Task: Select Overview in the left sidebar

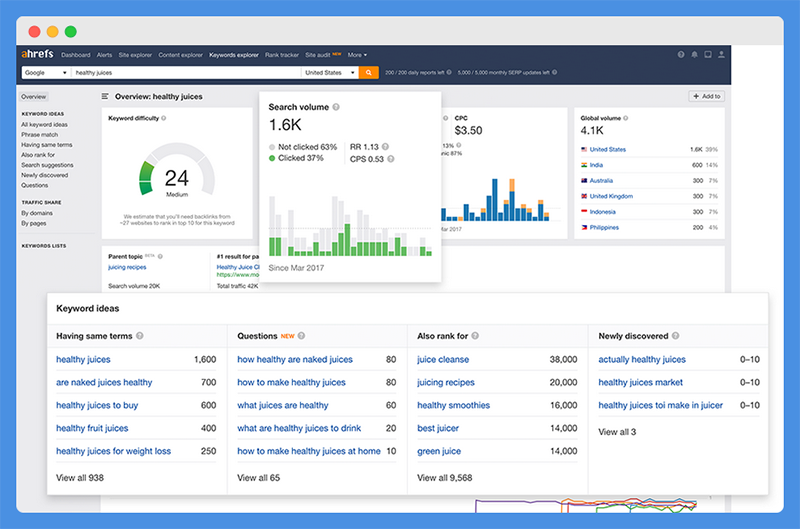Action: pos(34,96)
